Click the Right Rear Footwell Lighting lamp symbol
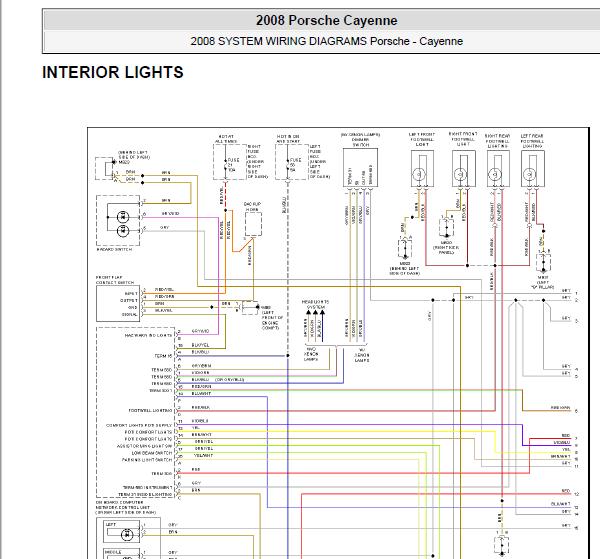This screenshot has height=559, width=600. pyautogui.click(x=495, y=175)
